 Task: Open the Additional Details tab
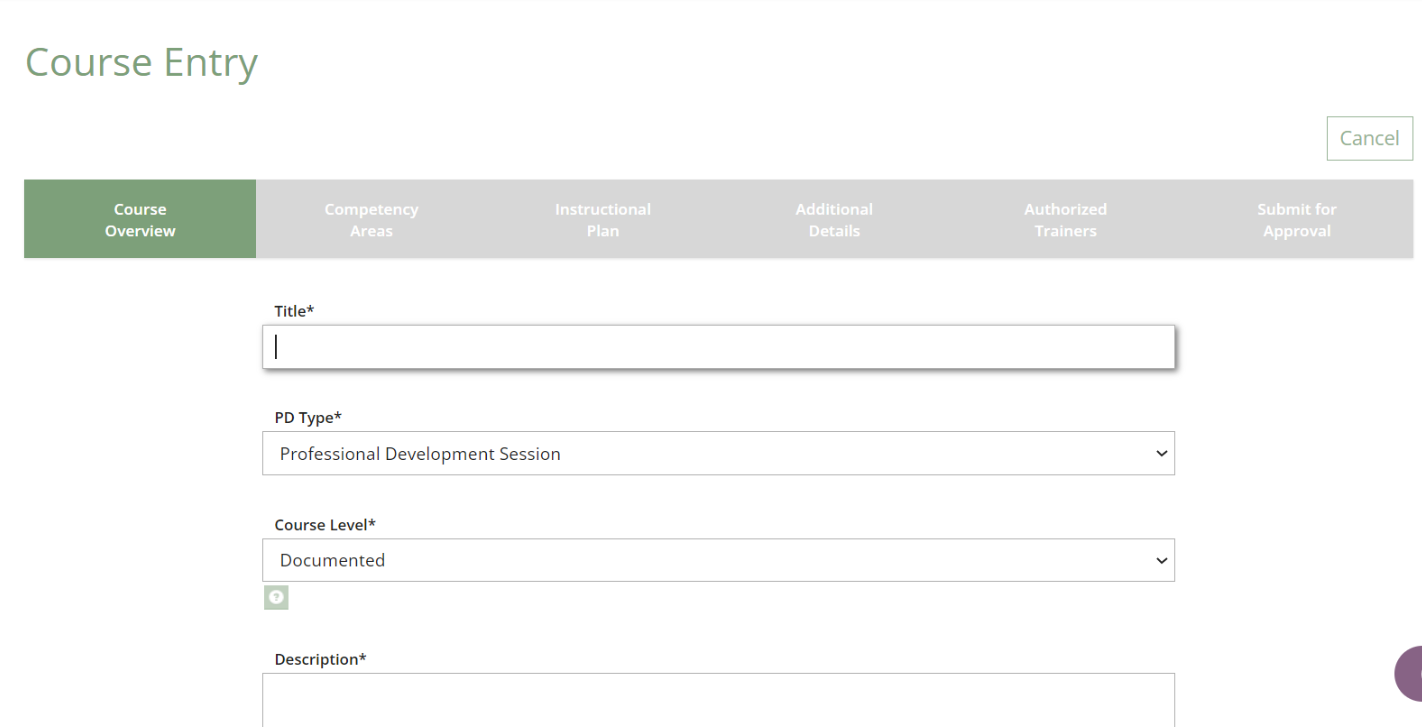pos(834,220)
